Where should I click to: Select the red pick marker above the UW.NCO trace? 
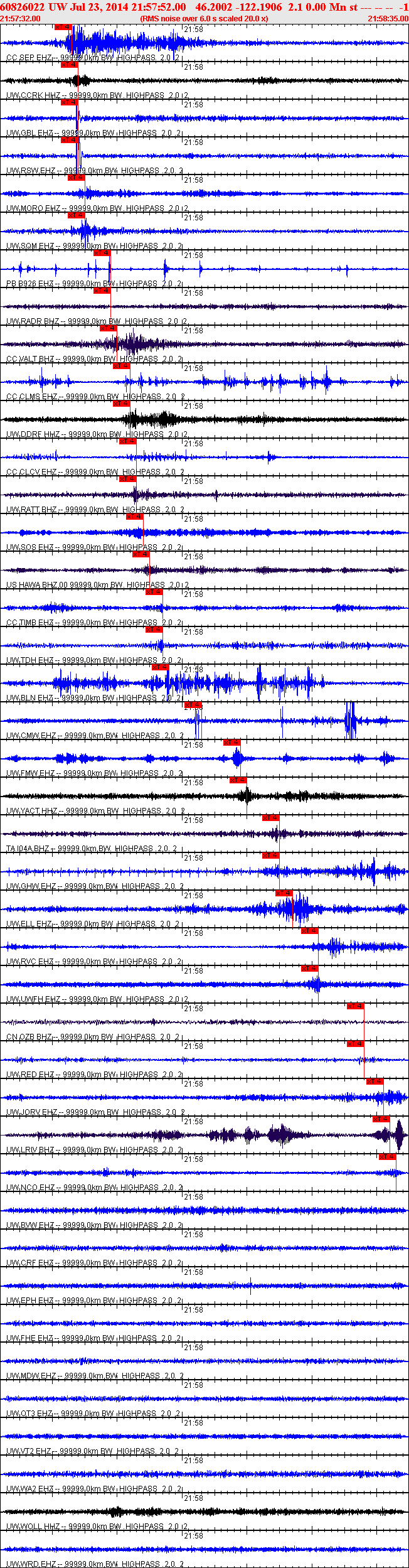click(x=388, y=1157)
